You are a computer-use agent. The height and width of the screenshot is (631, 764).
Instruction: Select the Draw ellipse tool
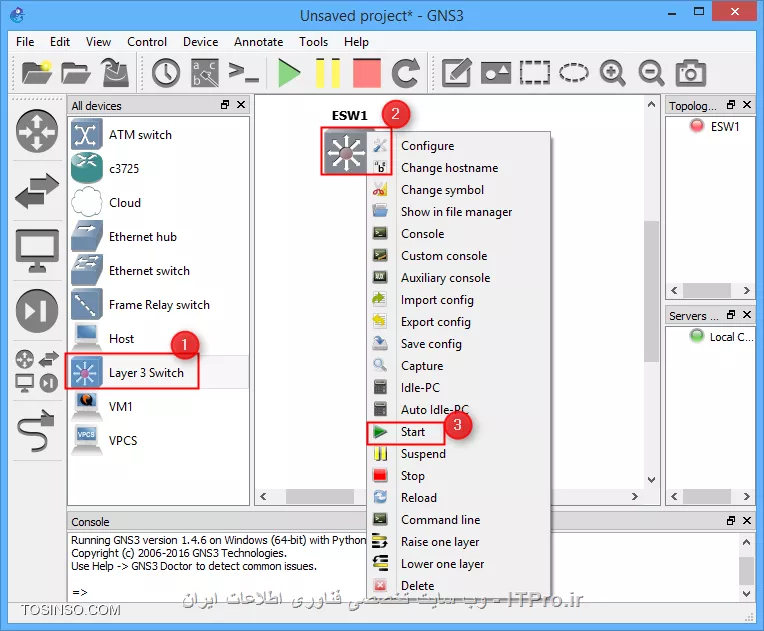573,73
